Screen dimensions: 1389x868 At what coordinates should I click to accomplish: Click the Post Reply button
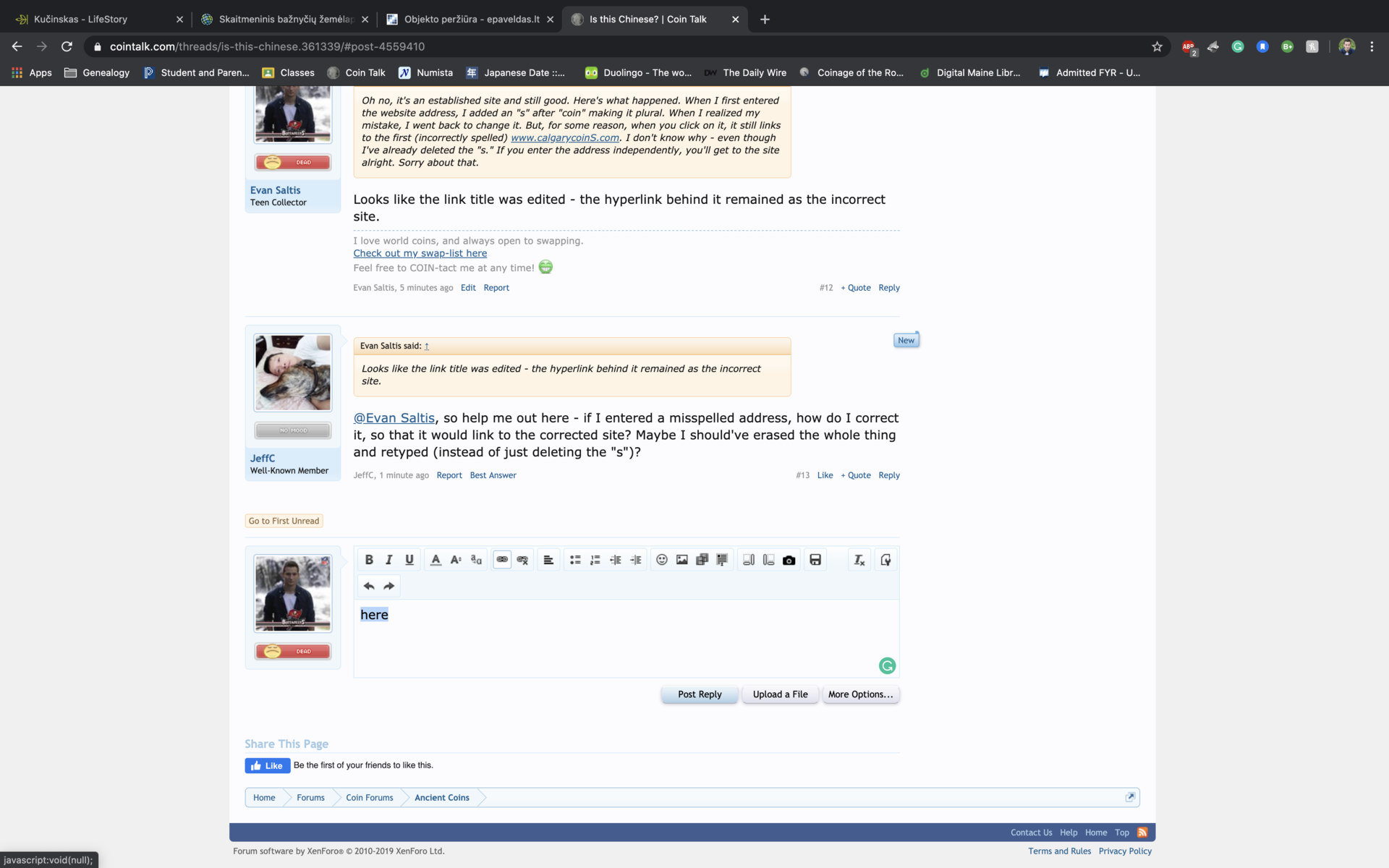click(x=700, y=694)
